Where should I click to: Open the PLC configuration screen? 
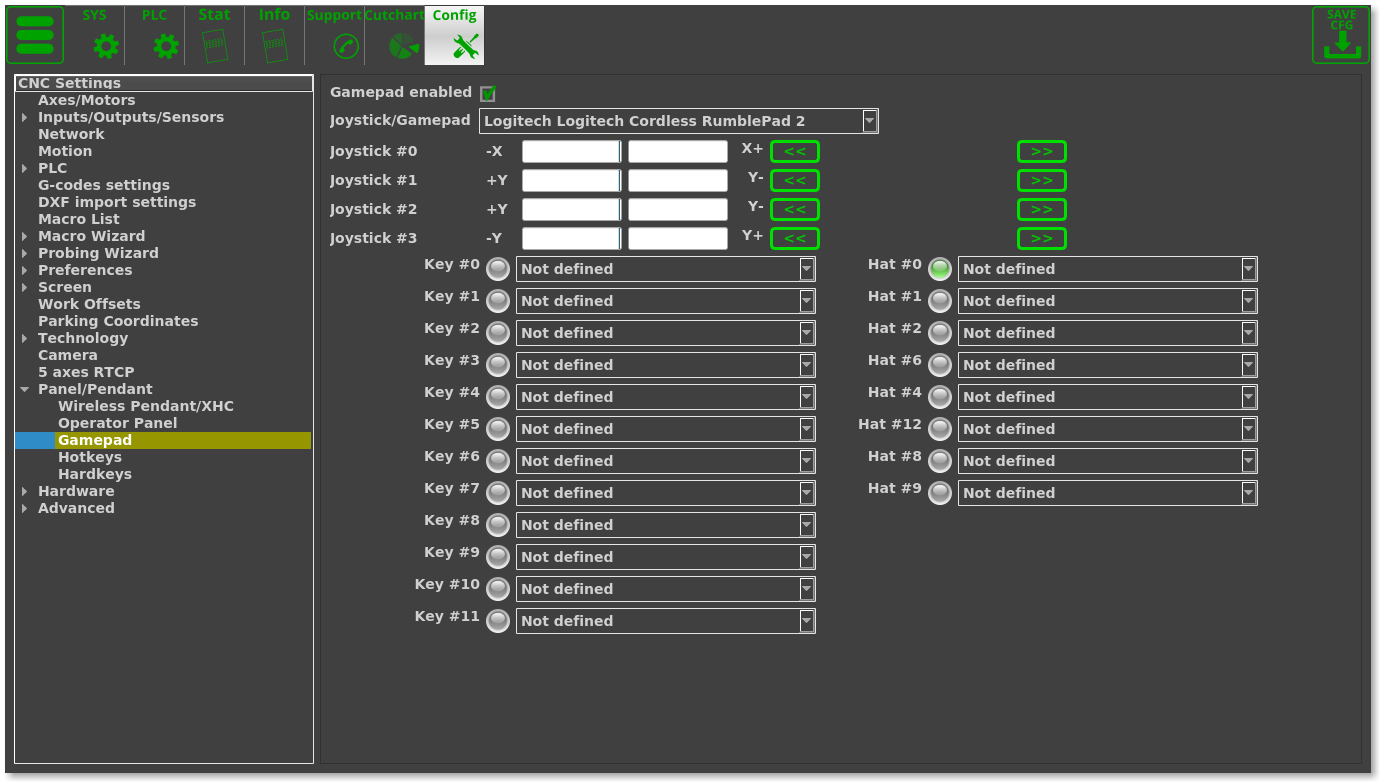(x=154, y=35)
